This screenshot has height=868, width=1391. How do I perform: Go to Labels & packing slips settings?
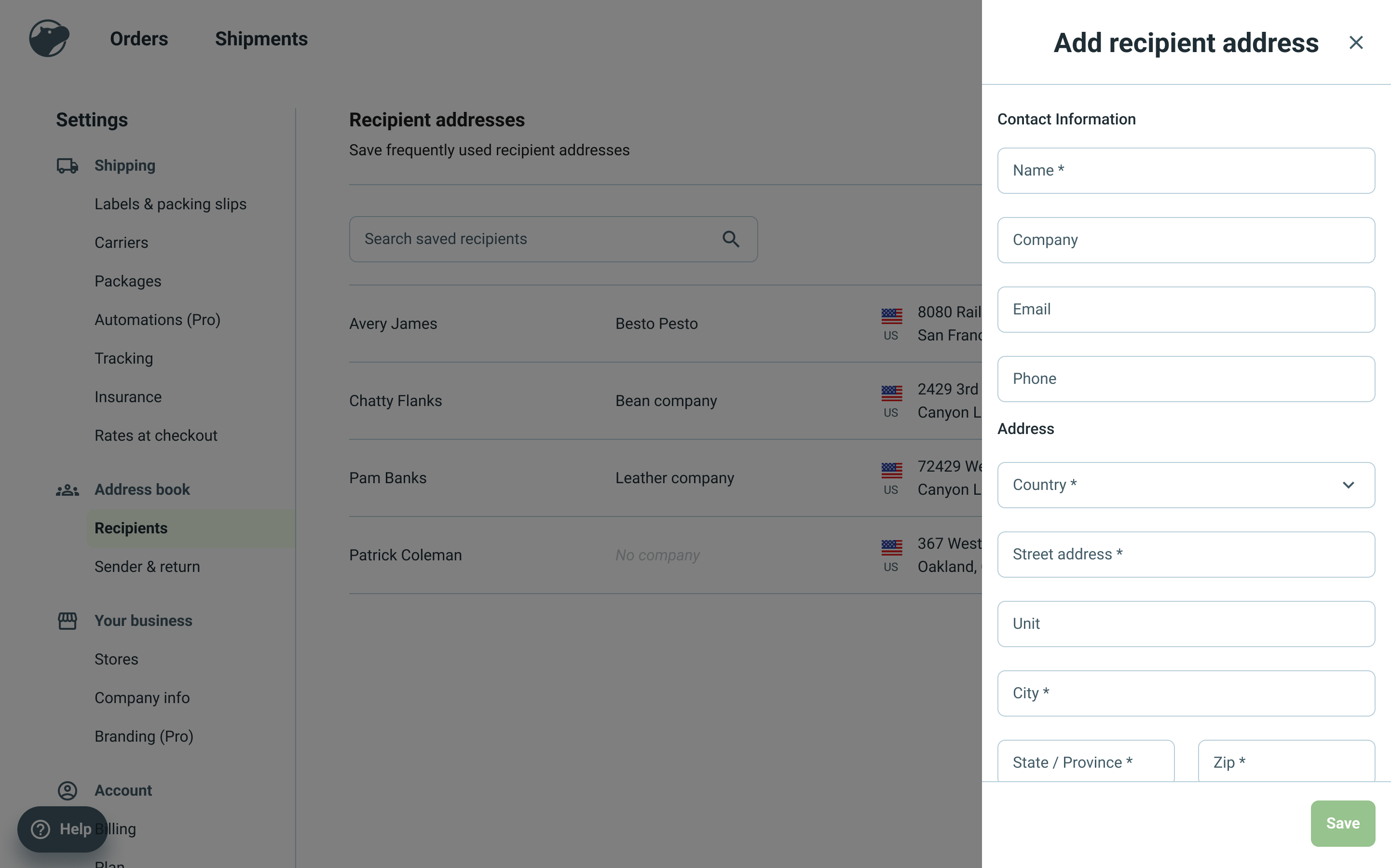(x=170, y=204)
